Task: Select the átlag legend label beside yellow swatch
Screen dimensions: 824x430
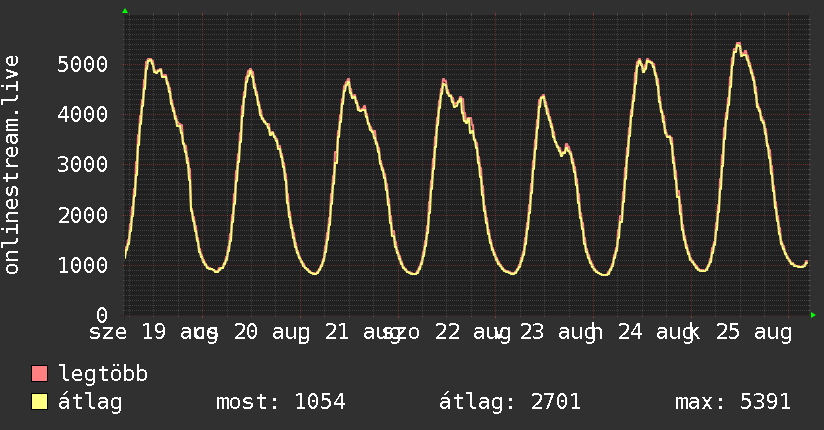Action: pyautogui.click(x=90, y=403)
